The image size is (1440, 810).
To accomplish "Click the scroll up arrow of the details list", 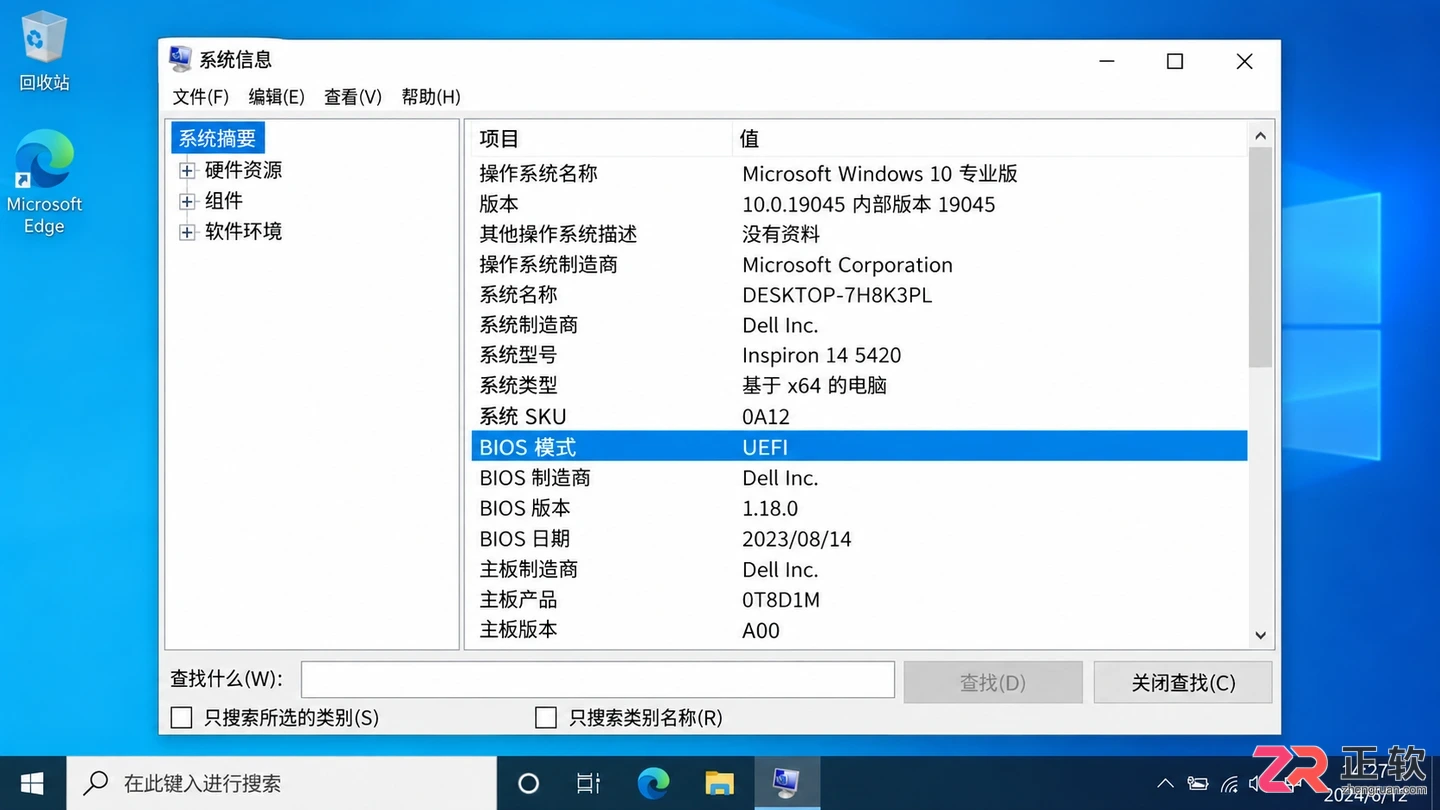I will click(1260, 135).
